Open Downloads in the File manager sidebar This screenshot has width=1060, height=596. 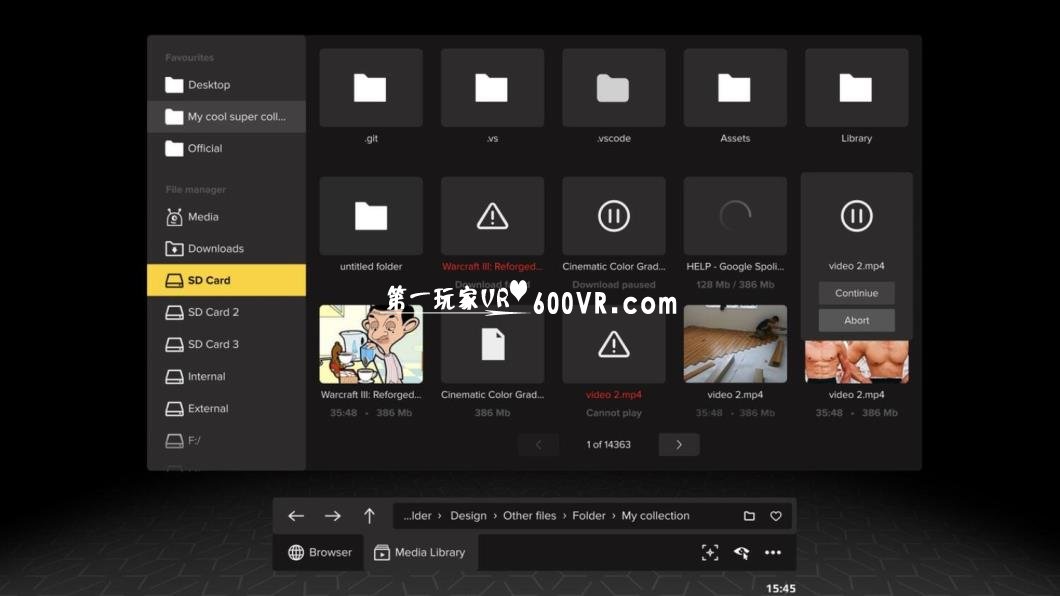pos(215,248)
